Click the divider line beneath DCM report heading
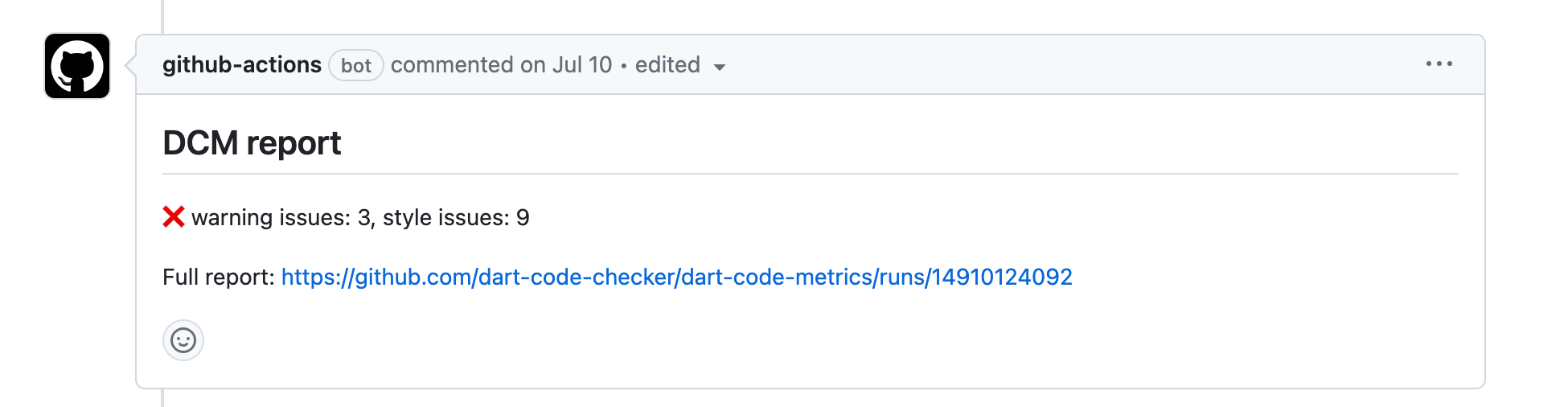 (x=811, y=174)
